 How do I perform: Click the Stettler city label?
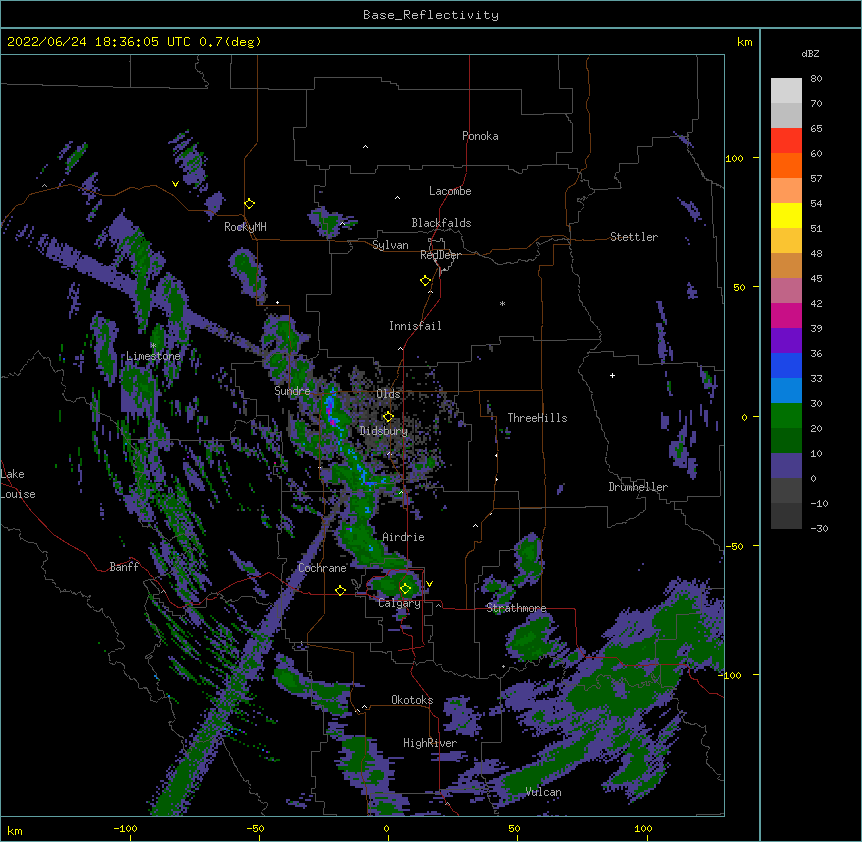[x=634, y=237]
